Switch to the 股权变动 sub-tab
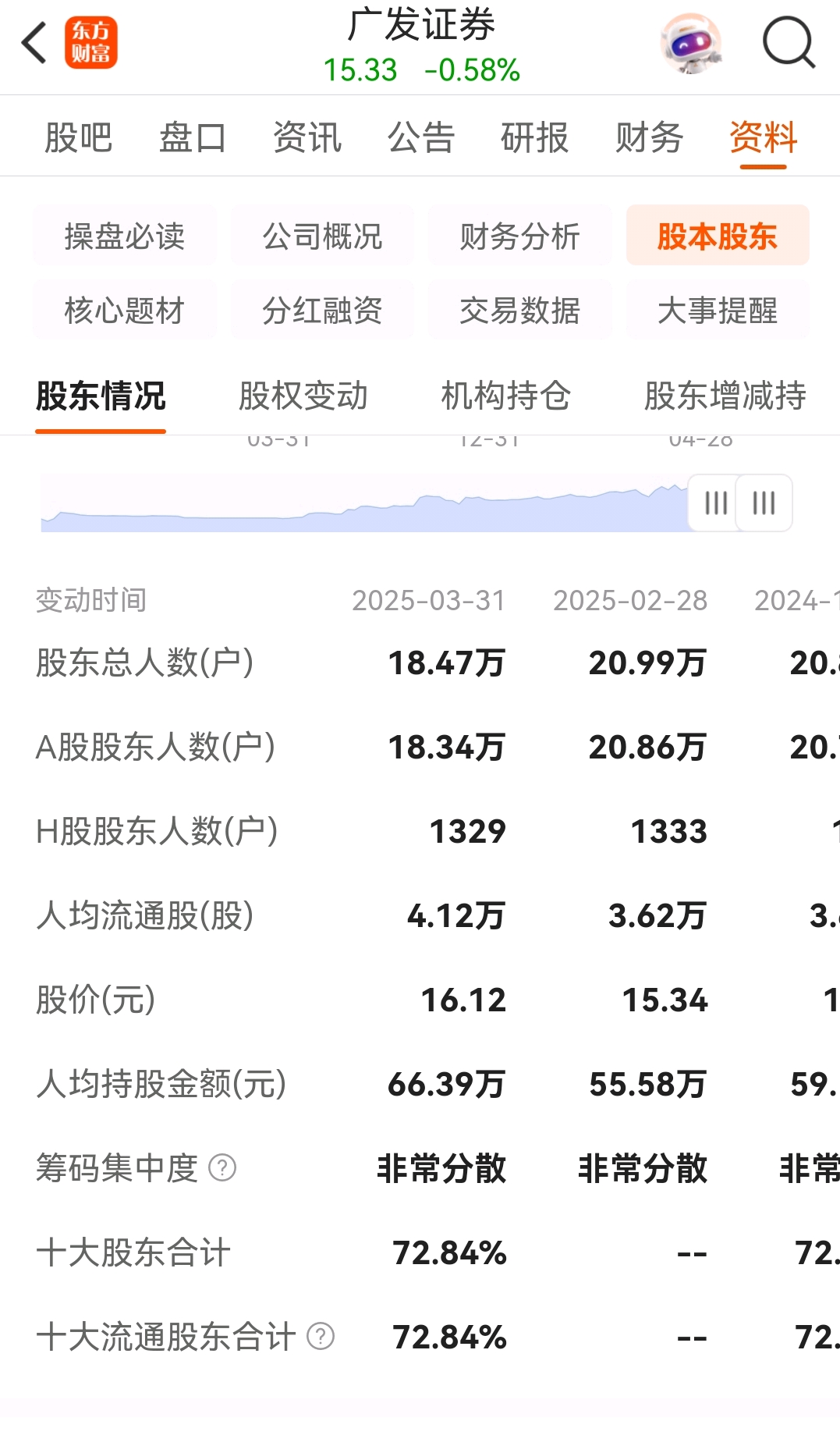The width and height of the screenshot is (840, 1453). tap(303, 396)
